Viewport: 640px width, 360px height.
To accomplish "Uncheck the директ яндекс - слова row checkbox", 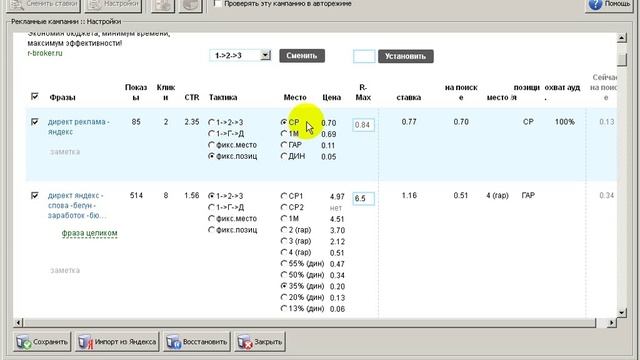I will click(x=35, y=196).
